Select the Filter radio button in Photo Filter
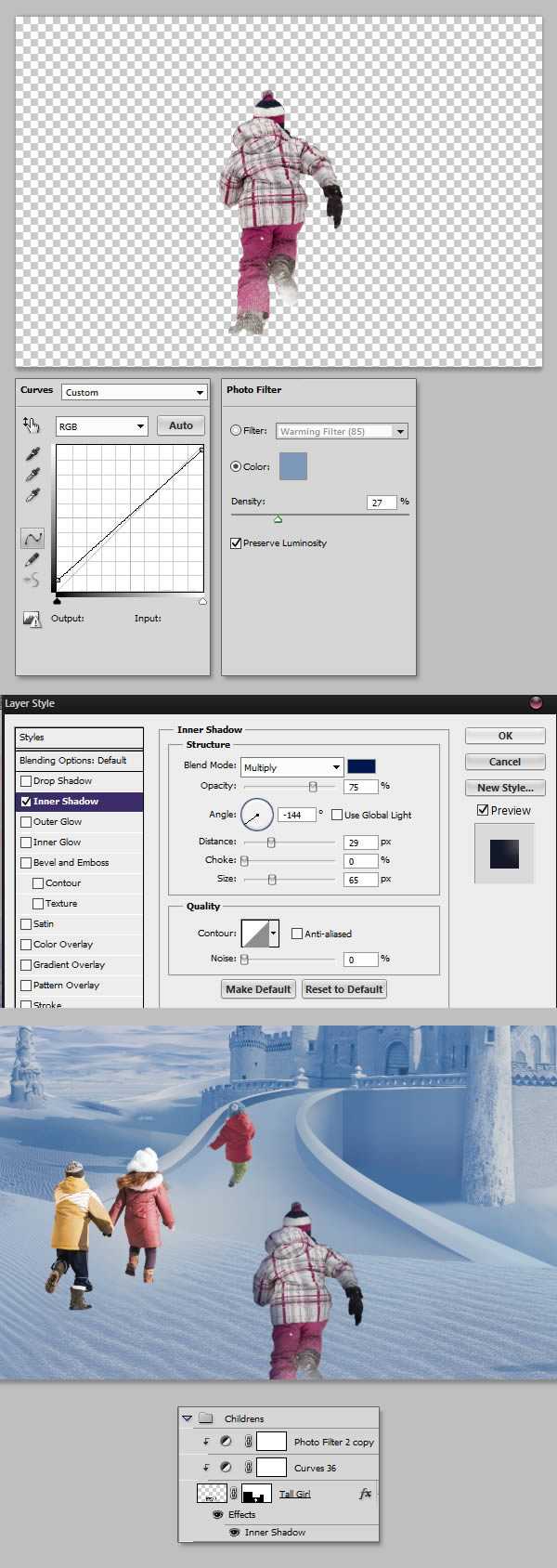The height and width of the screenshot is (1568, 557). pos(236,431)
